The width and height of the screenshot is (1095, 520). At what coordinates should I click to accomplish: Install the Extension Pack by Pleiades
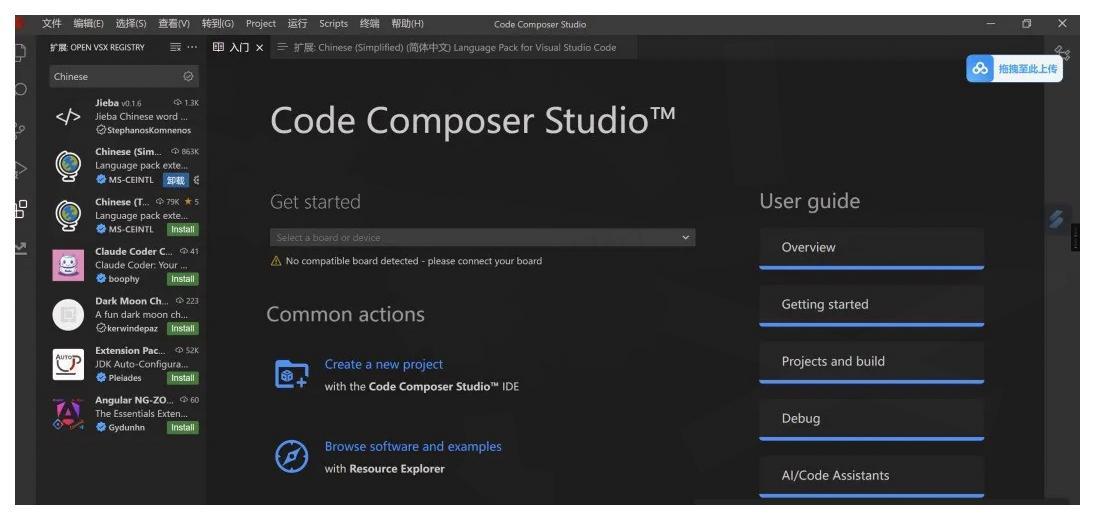(182, 378)
